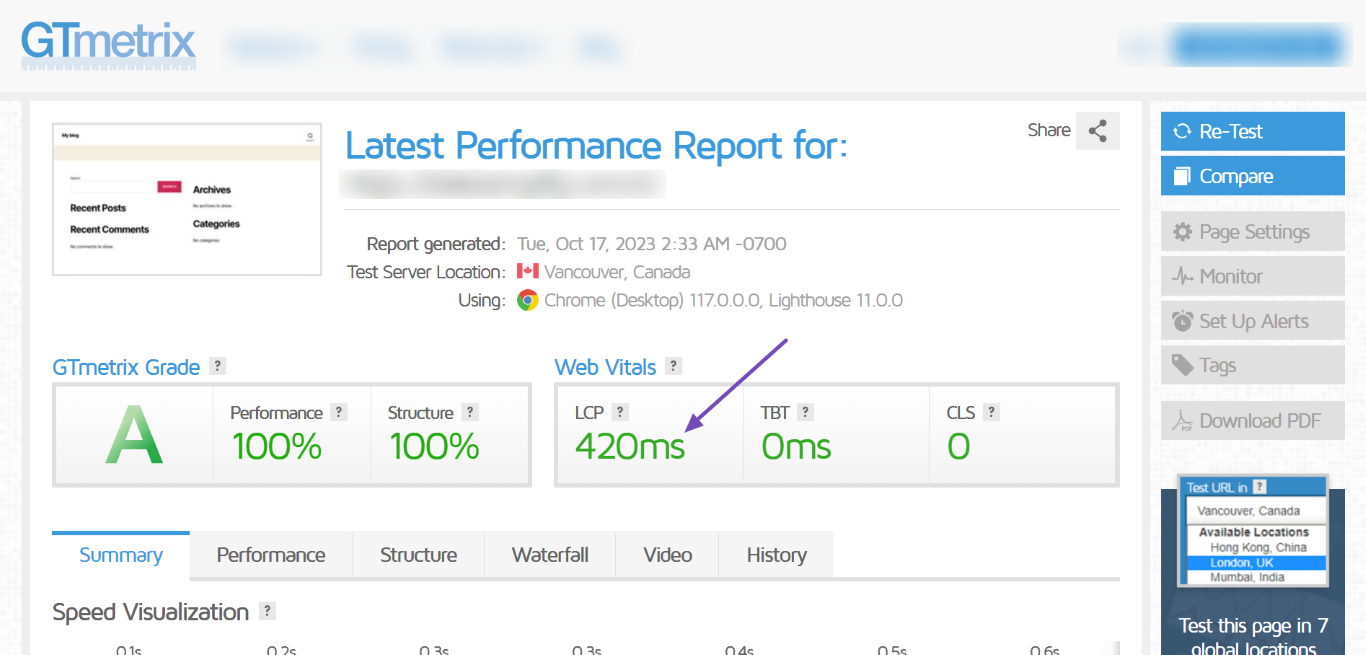1366x655 pixels.
Task: Open the History tab
Action: pyautogui.click(x=777, y=555)
